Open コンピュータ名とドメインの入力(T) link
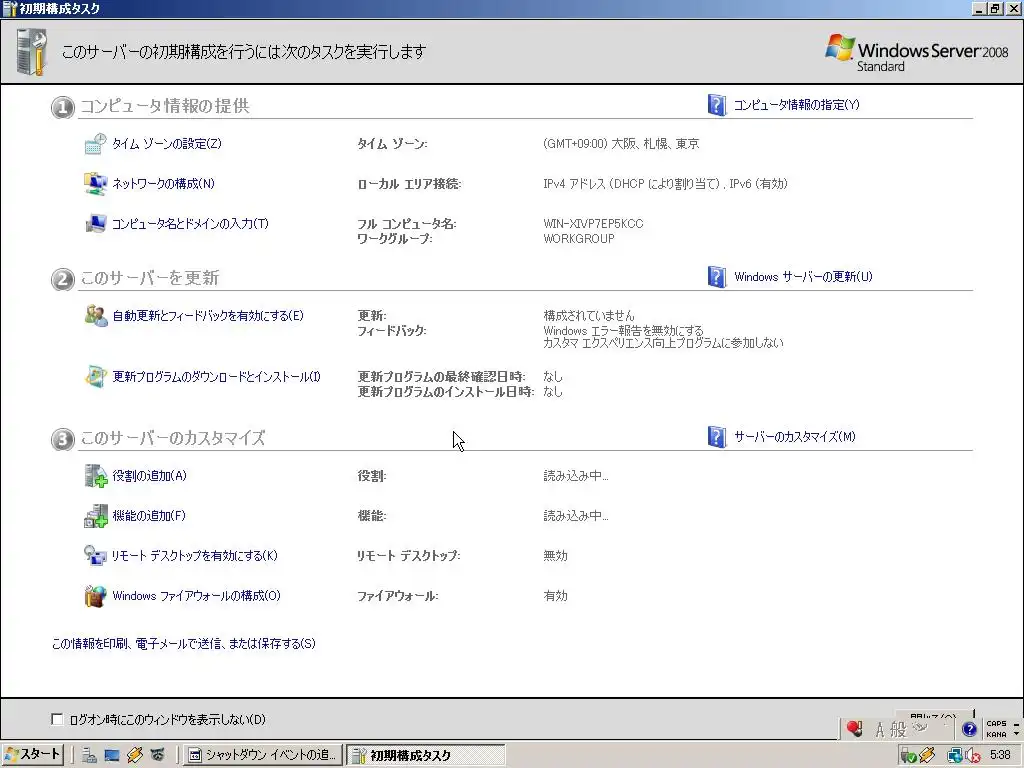The width and height of the screenshot is (1024, 768). point(190,224)
